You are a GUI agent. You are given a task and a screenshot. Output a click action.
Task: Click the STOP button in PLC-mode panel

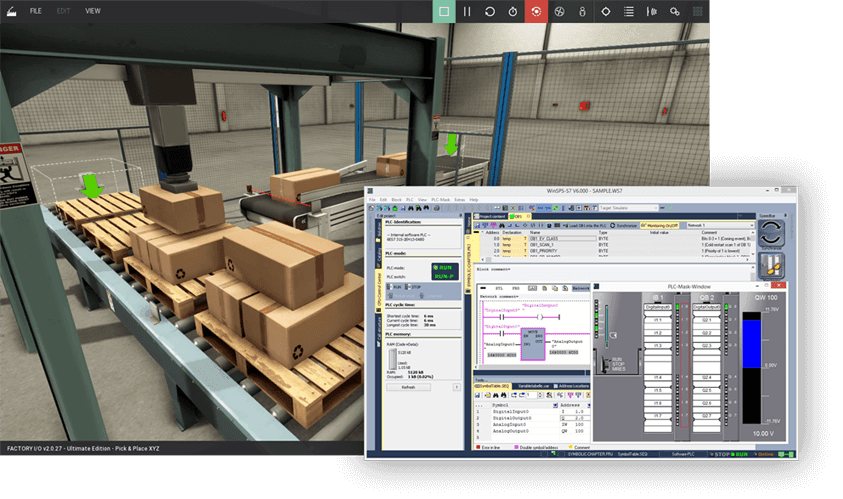[x=413, y=287]
